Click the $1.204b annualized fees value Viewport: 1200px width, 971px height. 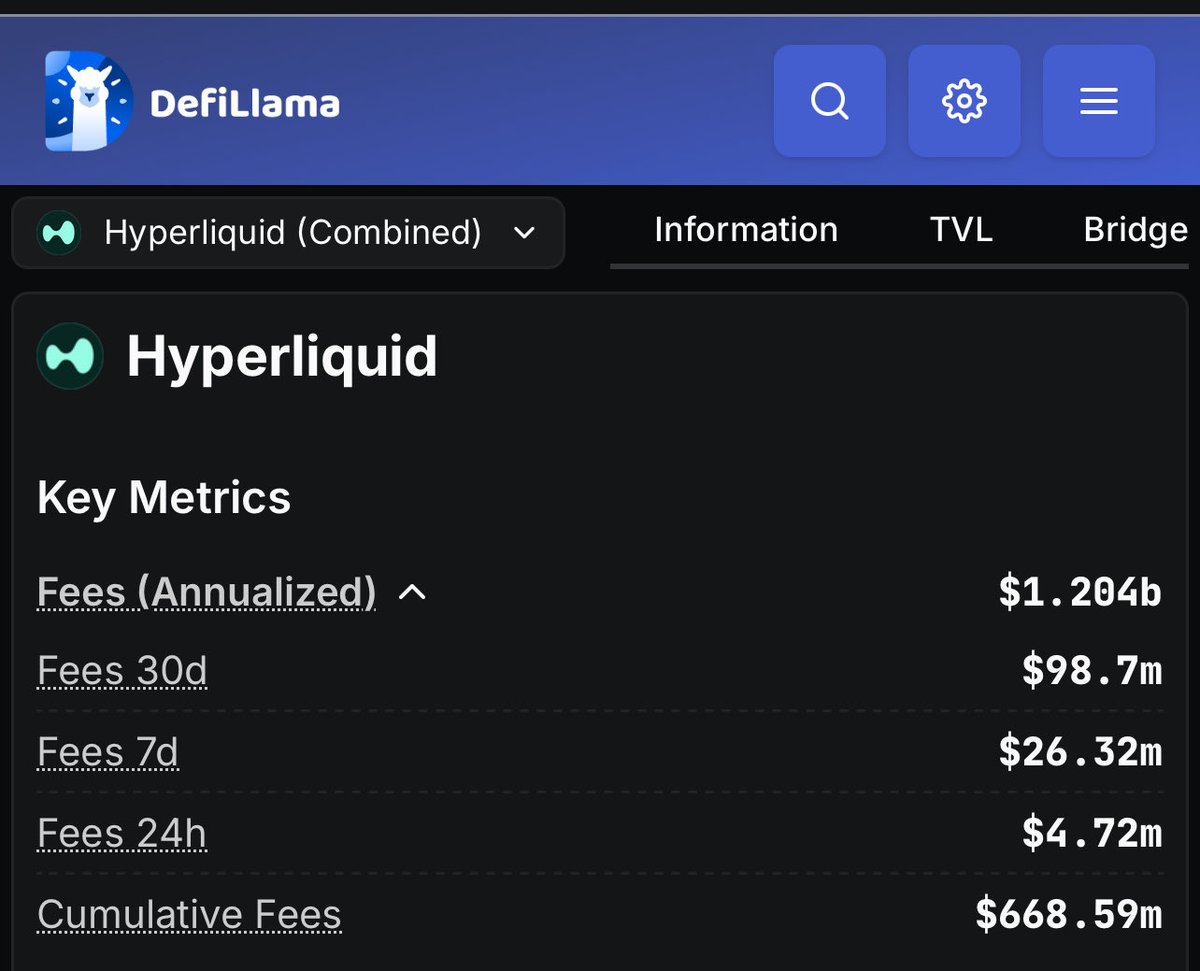pyautogui.click(x=1080, y=592)
